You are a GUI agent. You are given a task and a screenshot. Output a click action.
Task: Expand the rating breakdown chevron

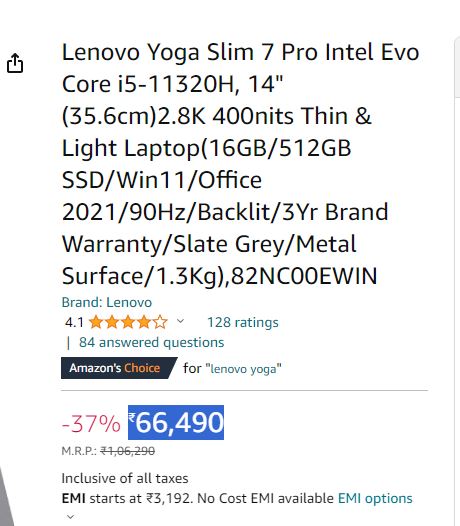tap(180, 321)
